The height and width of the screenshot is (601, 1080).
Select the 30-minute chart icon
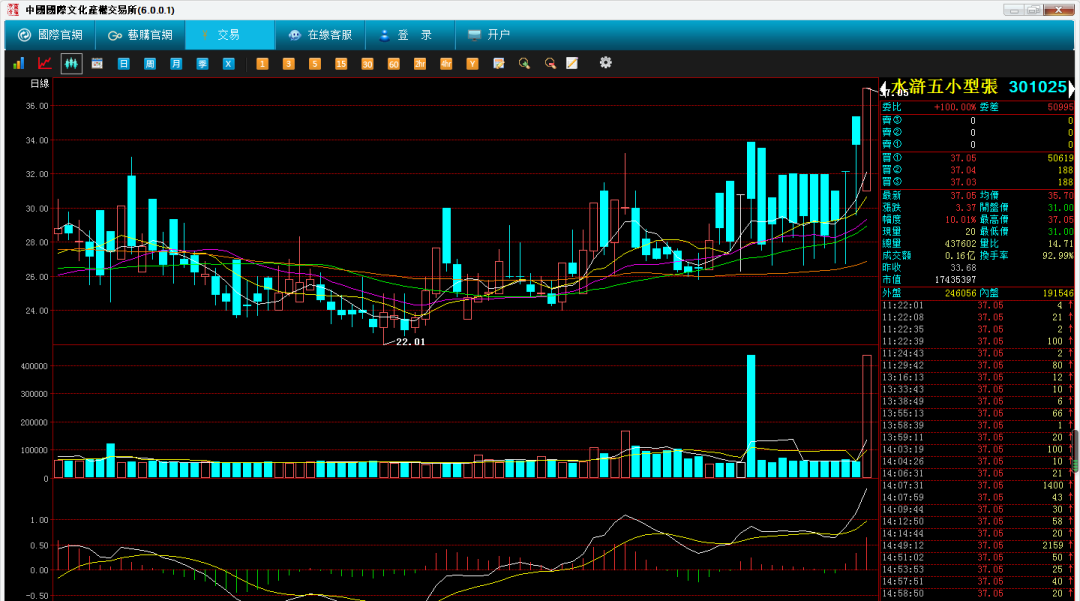tap(367, 63)
